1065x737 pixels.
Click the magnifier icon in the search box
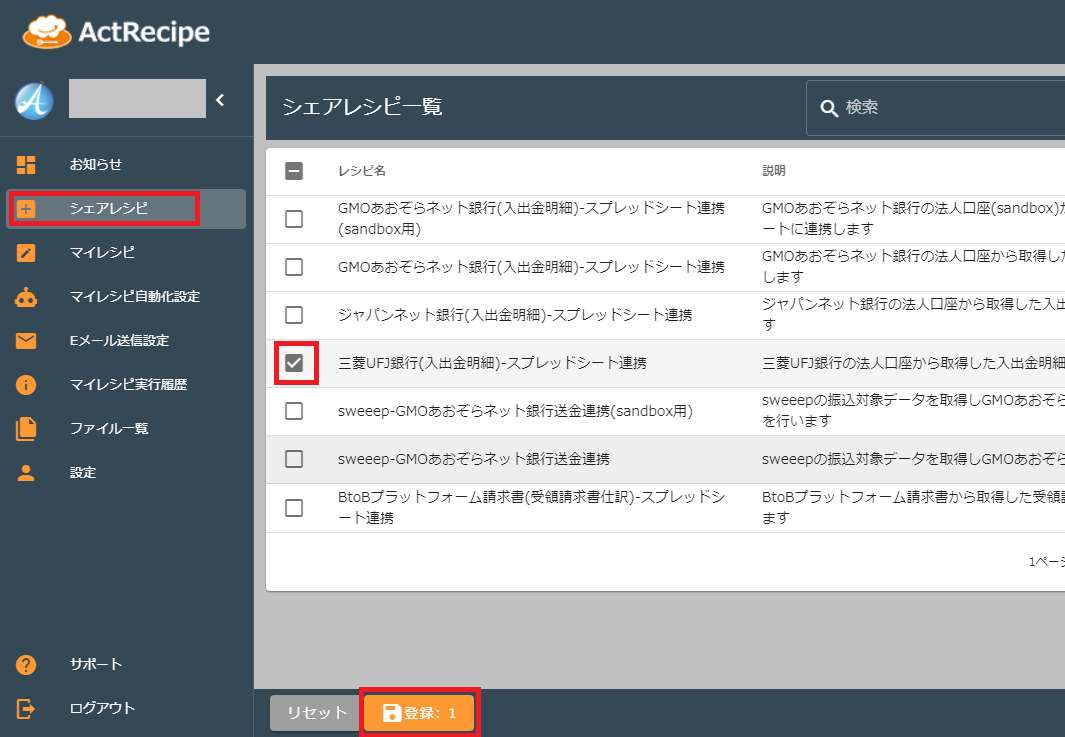[829, 108]
